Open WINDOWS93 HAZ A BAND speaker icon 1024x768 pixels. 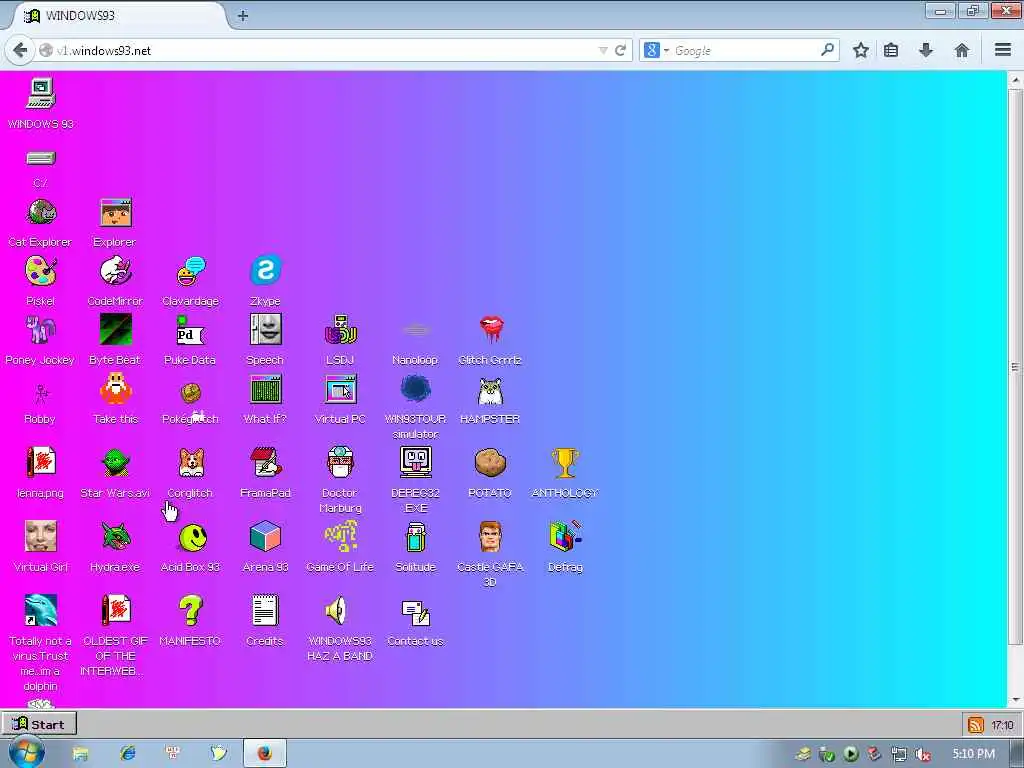(337, 610)
